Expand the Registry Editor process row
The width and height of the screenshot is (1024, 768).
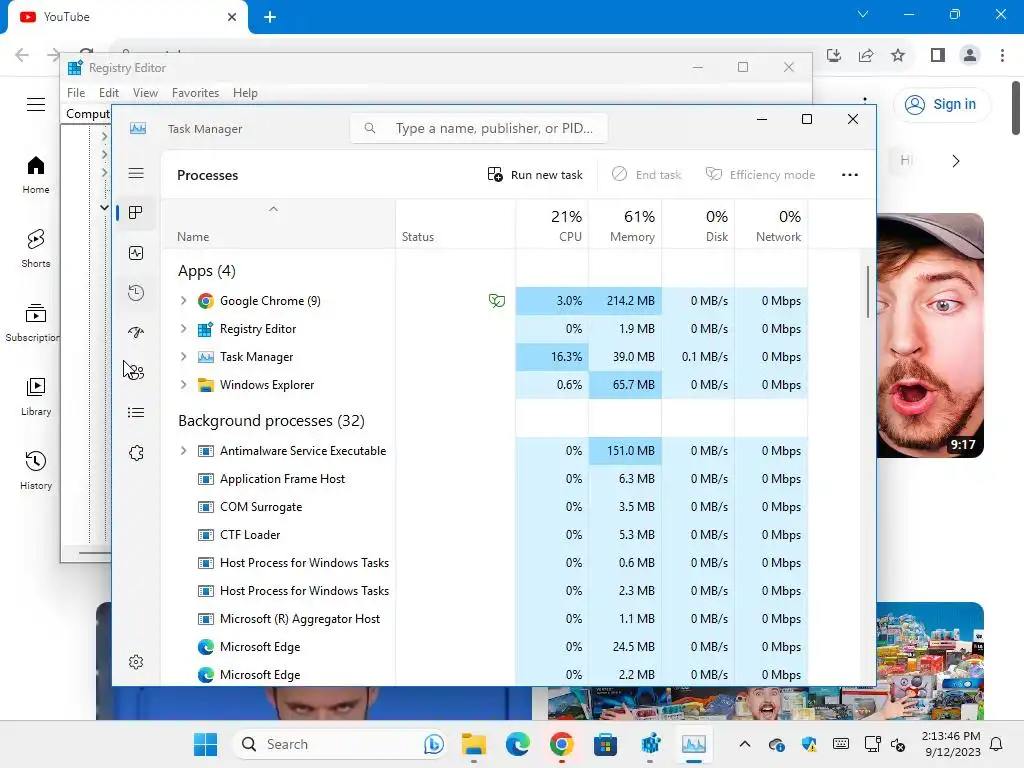(x=184, y=328)
